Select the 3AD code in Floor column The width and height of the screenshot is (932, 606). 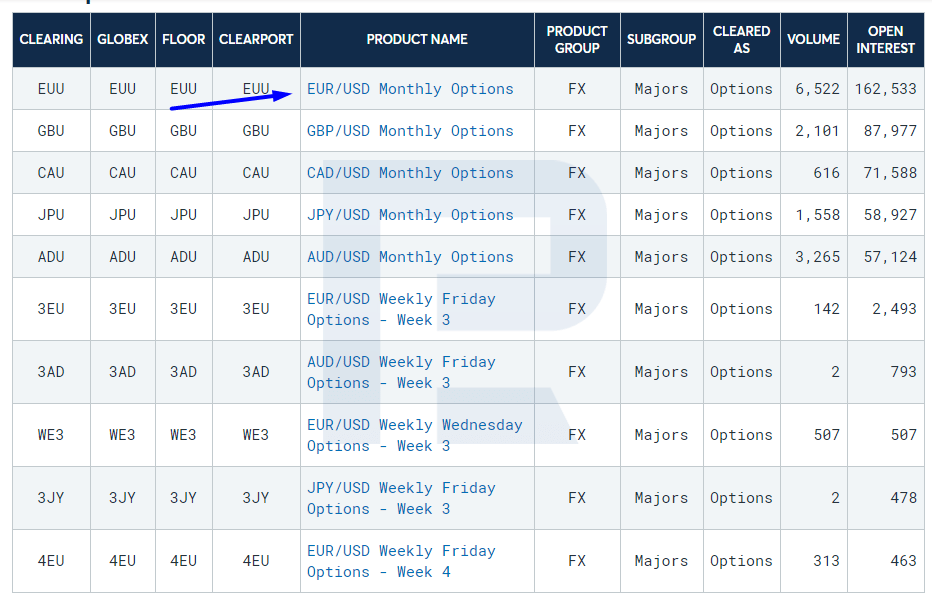point(184,373)
